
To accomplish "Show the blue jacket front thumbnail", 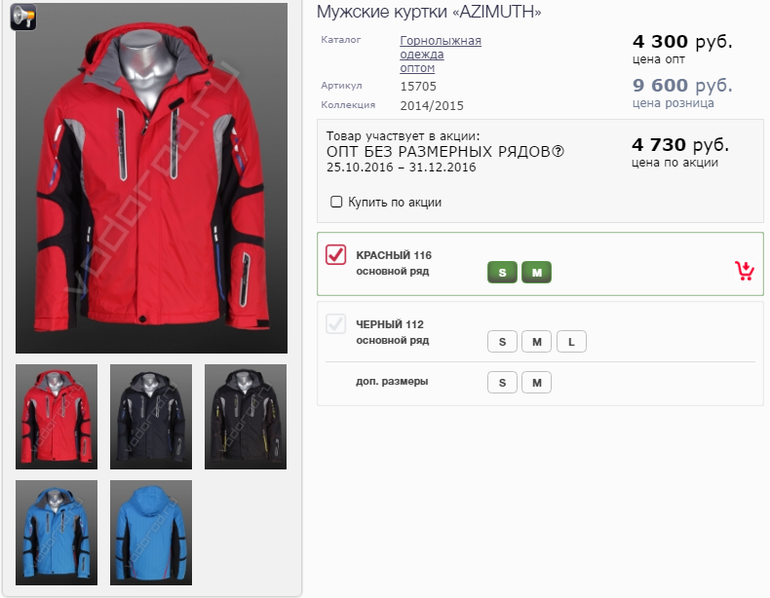I will point(56,532).
